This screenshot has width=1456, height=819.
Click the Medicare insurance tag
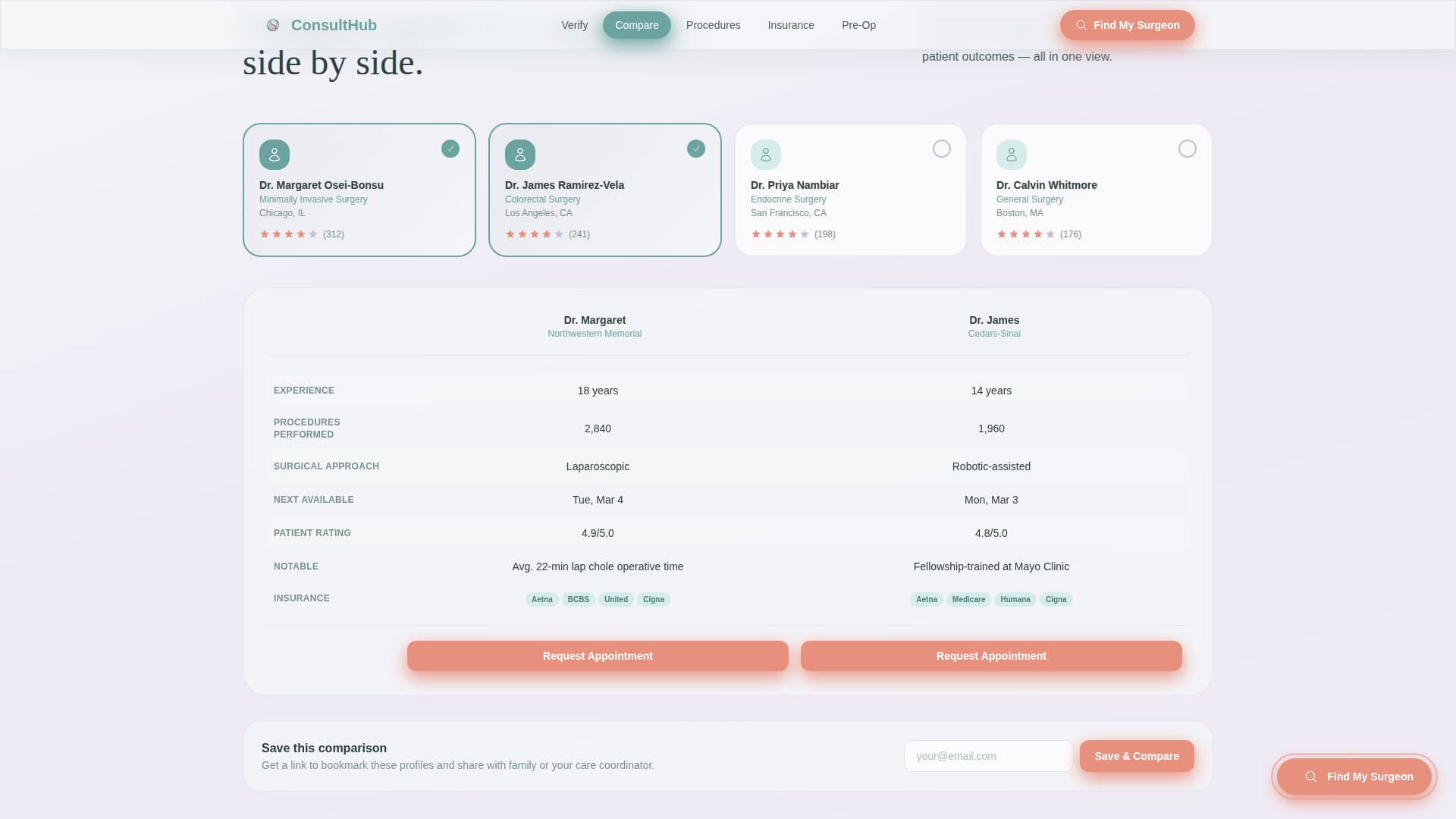pyautogui.click(x=968, y=599)
